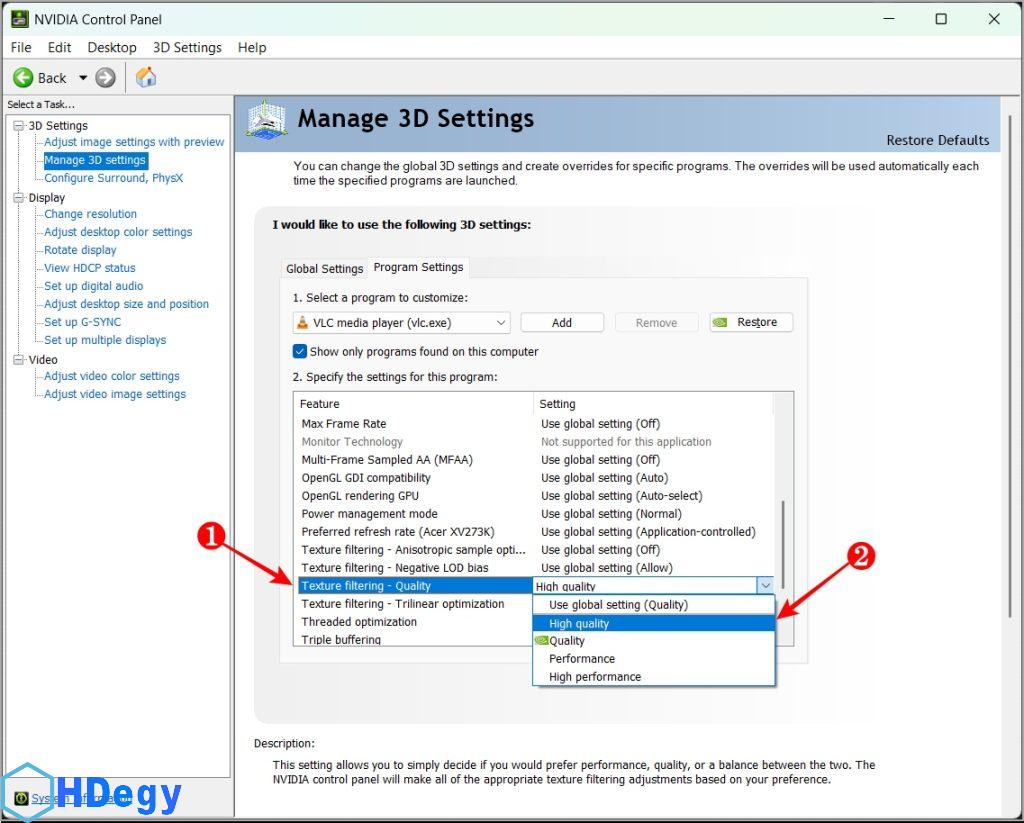Click the Restore button with NVIDIA logo
Viewport: 1024px width, 823px height.
pos(751,322)
